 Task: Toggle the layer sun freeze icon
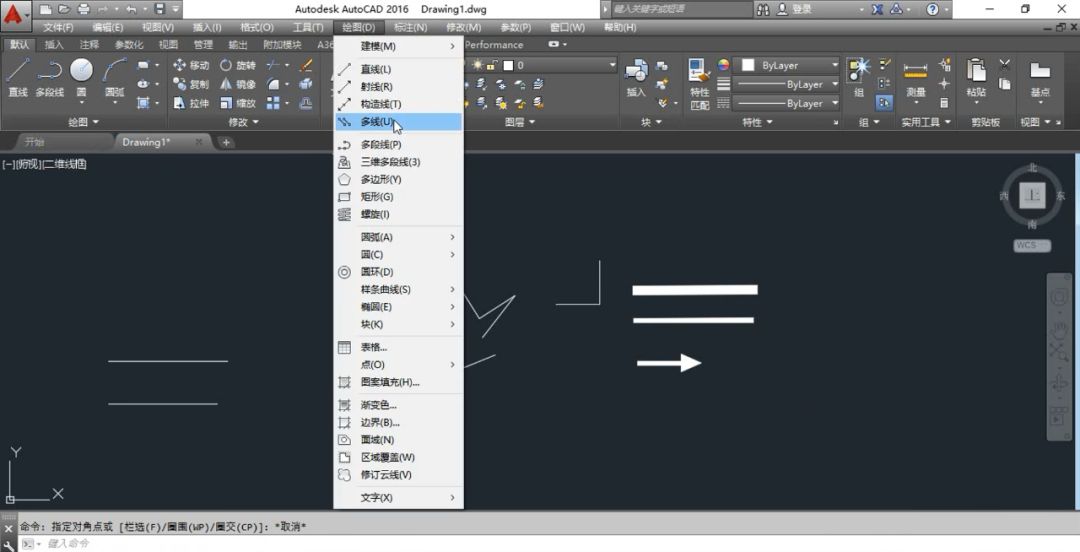(x=477, y=65)
